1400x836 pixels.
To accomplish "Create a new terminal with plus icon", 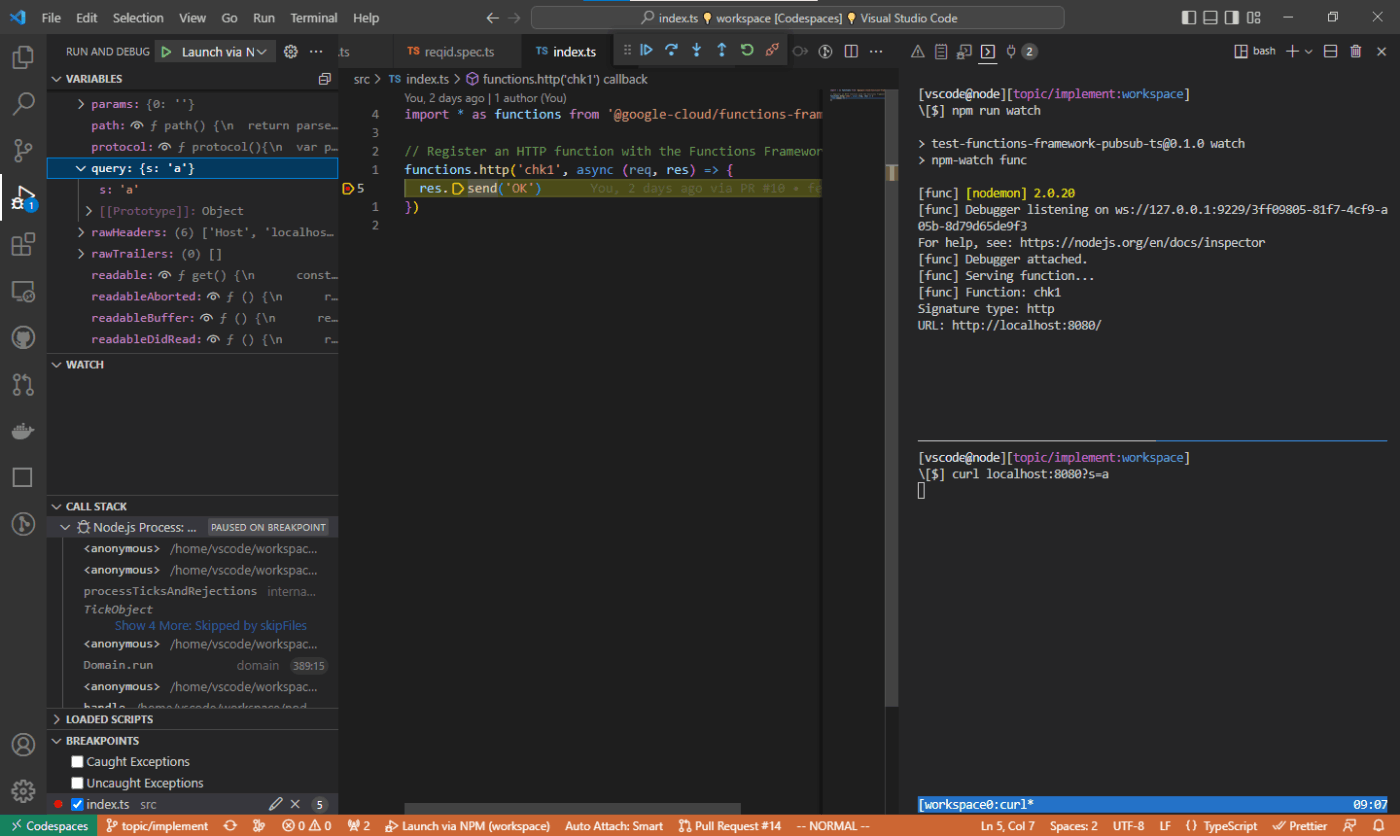I will click(x=1292, y=51).
